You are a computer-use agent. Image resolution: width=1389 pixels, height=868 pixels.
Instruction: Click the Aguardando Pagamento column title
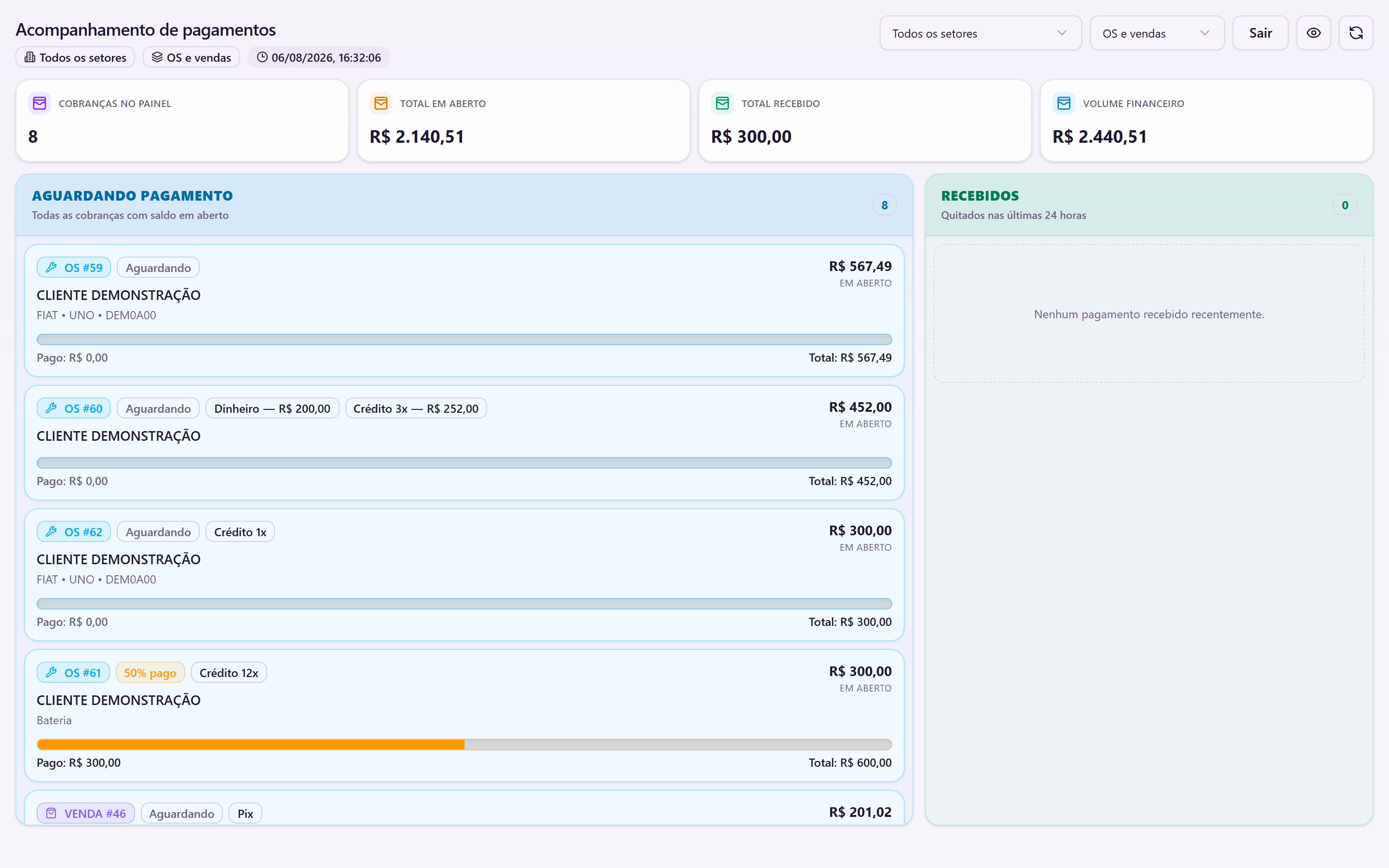(x=132, y=196)
